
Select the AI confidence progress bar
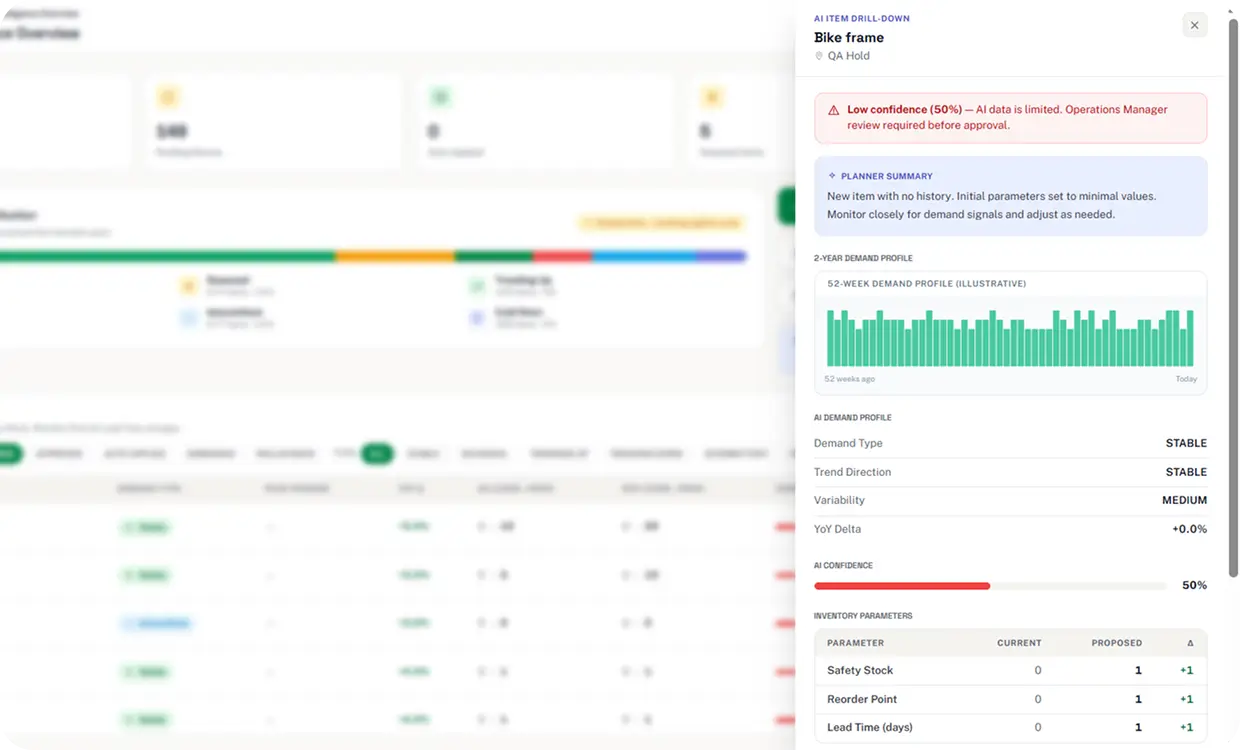tap(990, 585)
